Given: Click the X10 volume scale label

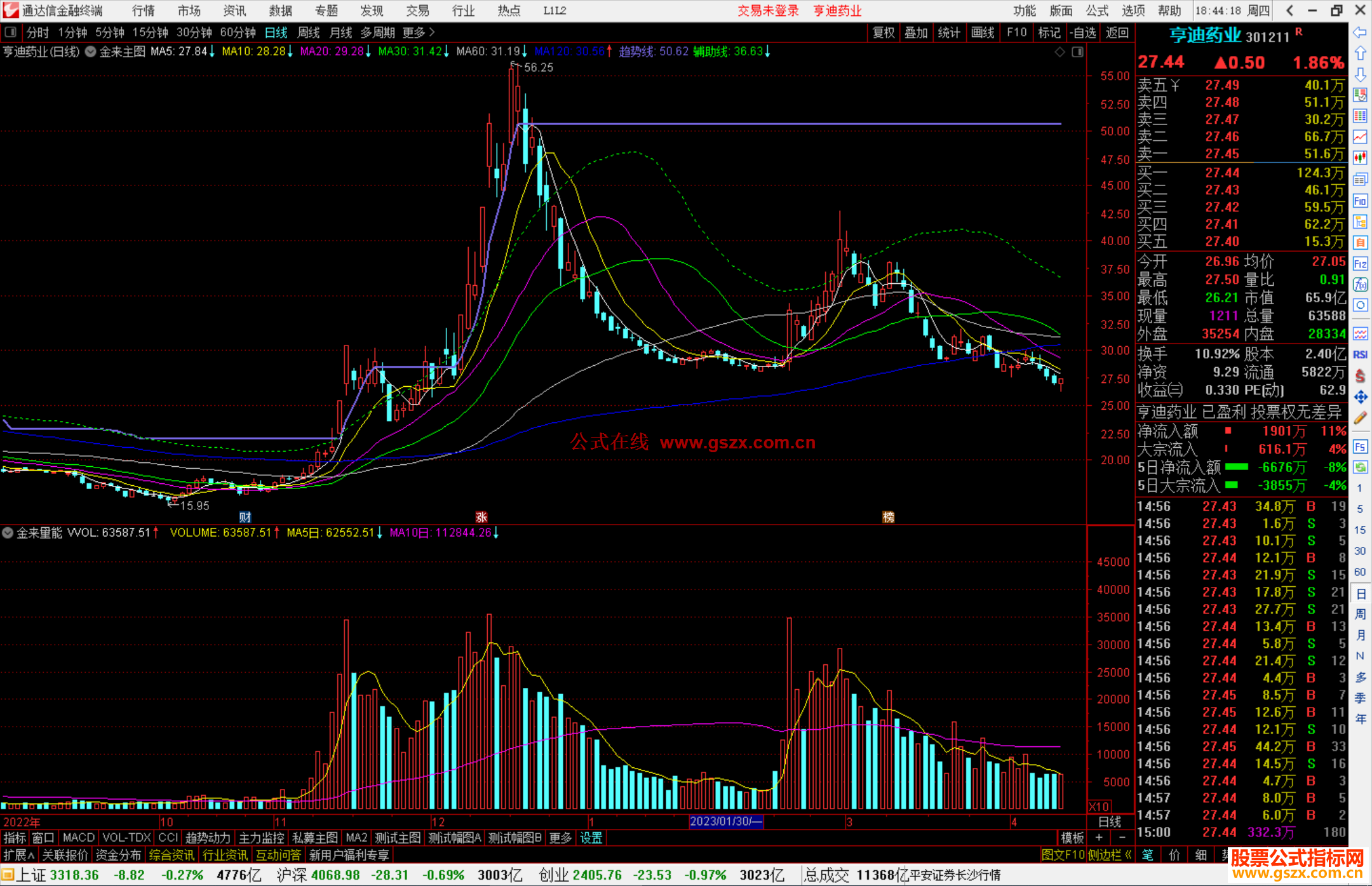Looking at the screenshot, I should (1100, 807).
